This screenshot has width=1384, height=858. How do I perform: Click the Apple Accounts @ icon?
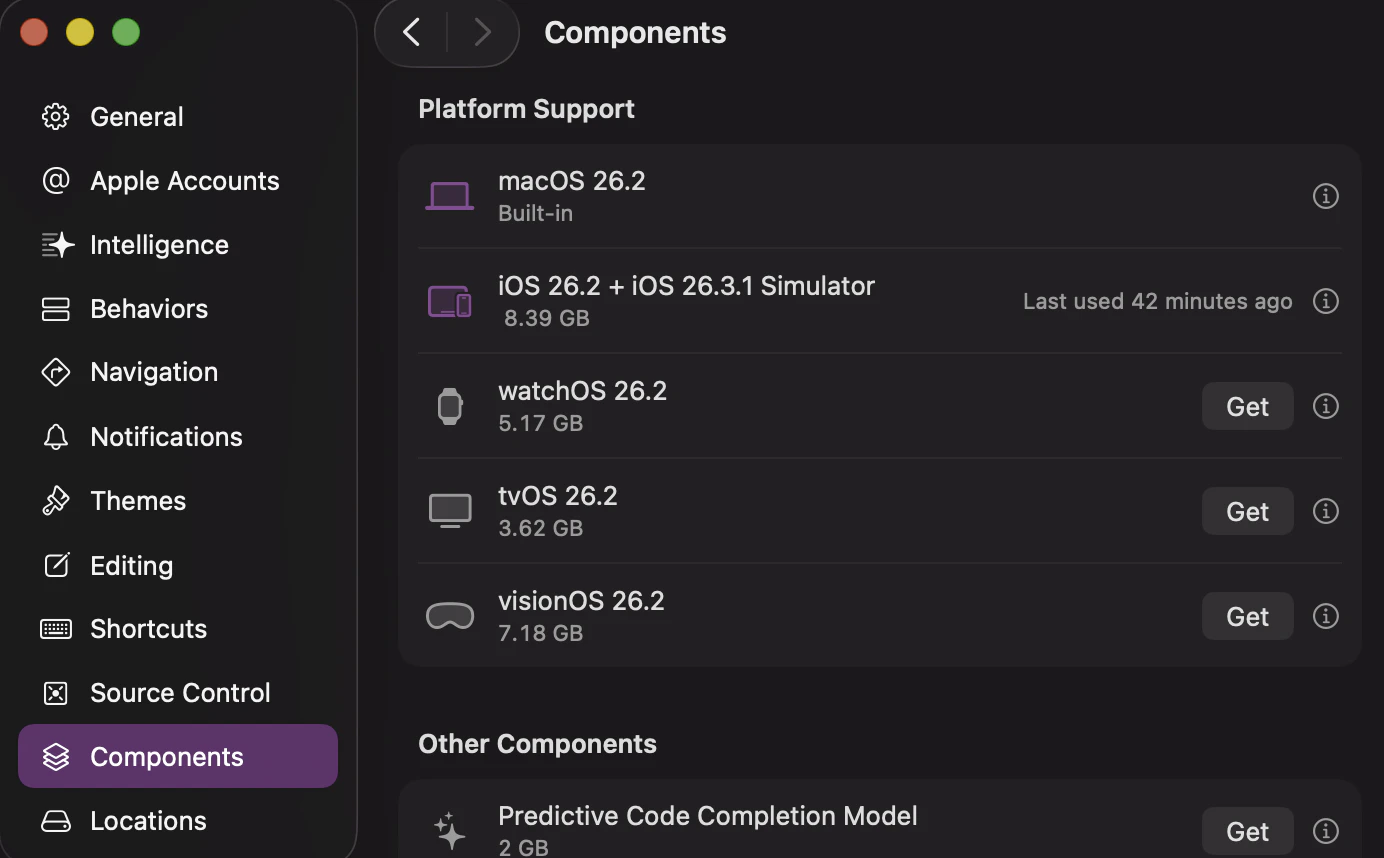56,181
